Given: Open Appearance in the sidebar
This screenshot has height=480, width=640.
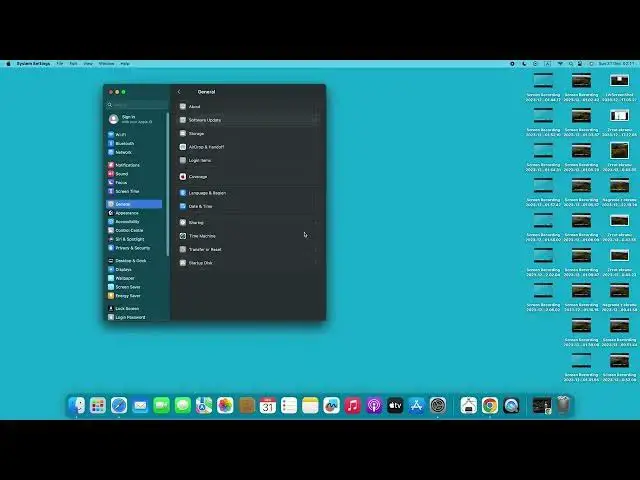Looking at the screenshot, I should point(123,213).
